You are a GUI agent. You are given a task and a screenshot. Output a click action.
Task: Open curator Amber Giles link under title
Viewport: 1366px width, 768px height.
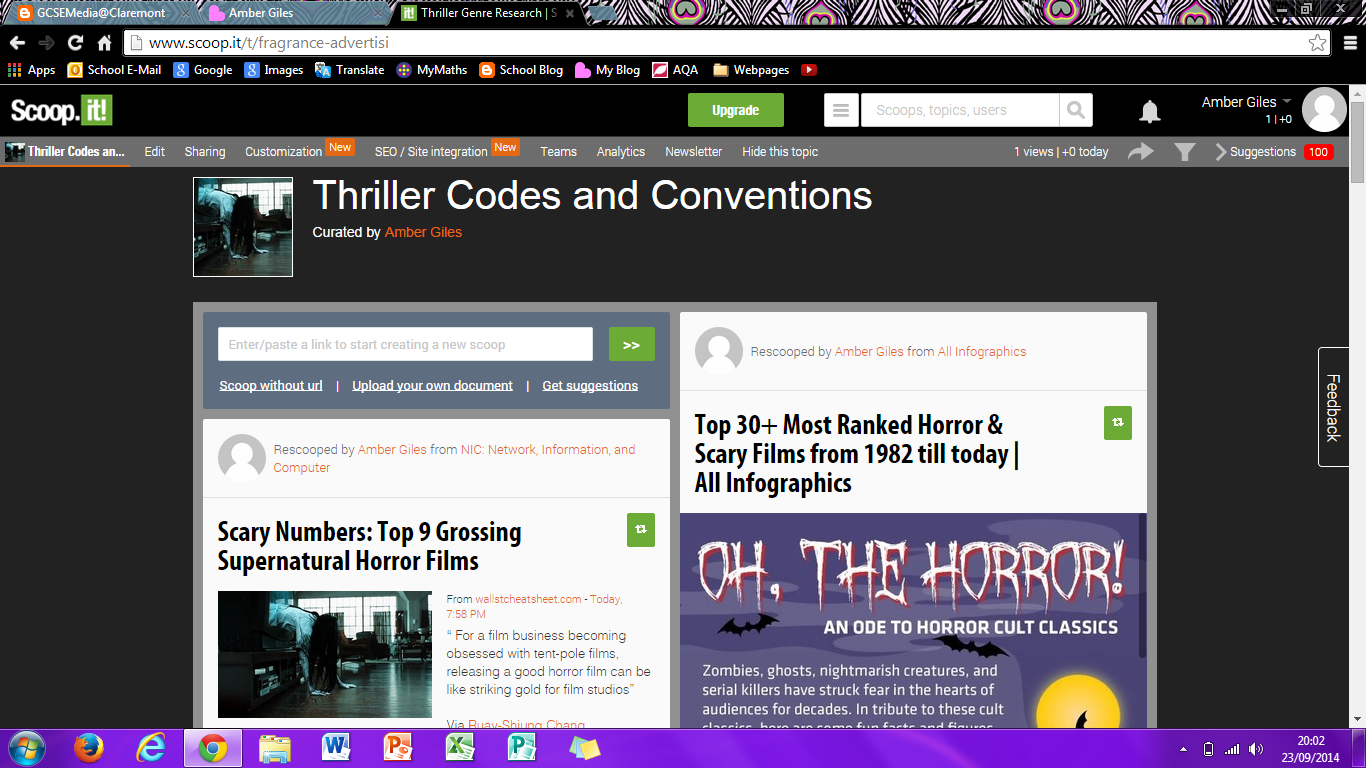423,232
